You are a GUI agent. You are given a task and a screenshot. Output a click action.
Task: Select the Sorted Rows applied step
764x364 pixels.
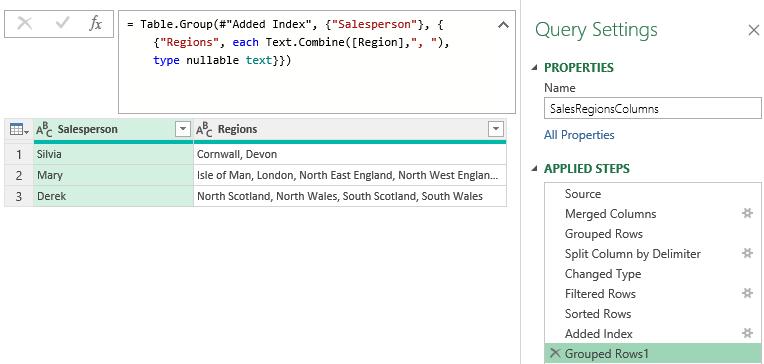pyautogui.click(x=652, y=313)
